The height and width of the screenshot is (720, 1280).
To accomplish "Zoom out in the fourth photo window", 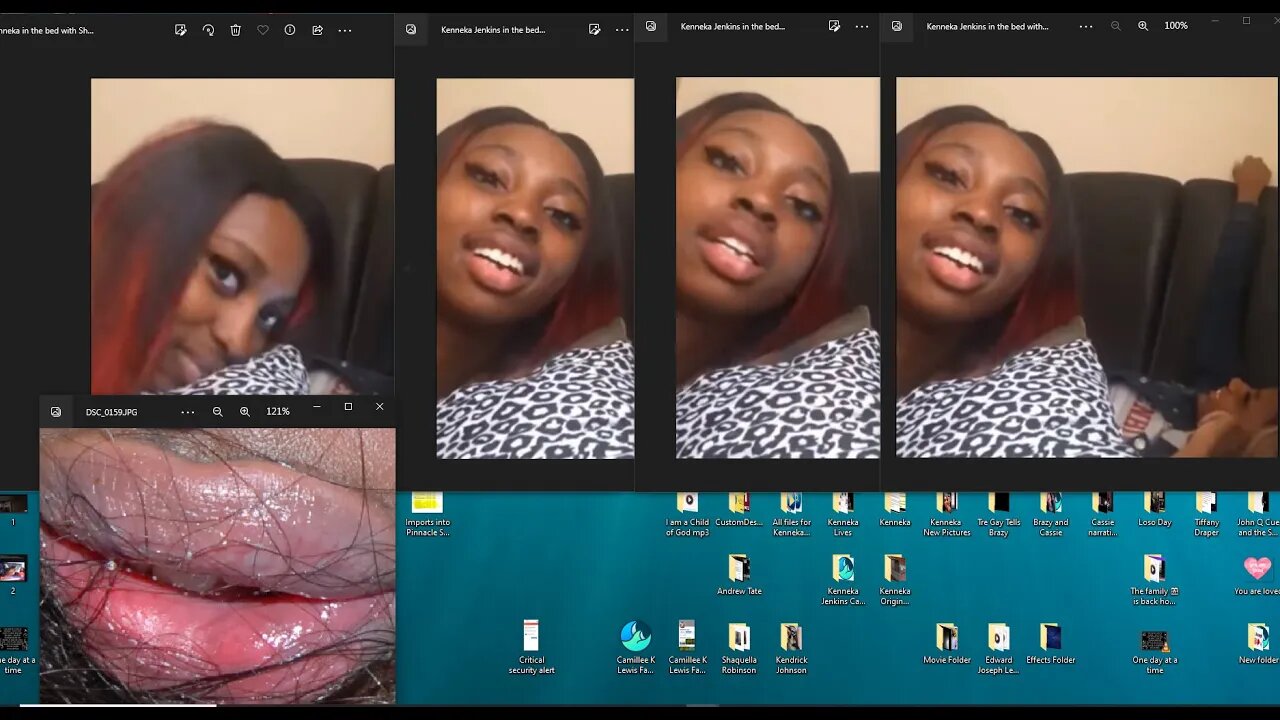I will (1116, 26).
